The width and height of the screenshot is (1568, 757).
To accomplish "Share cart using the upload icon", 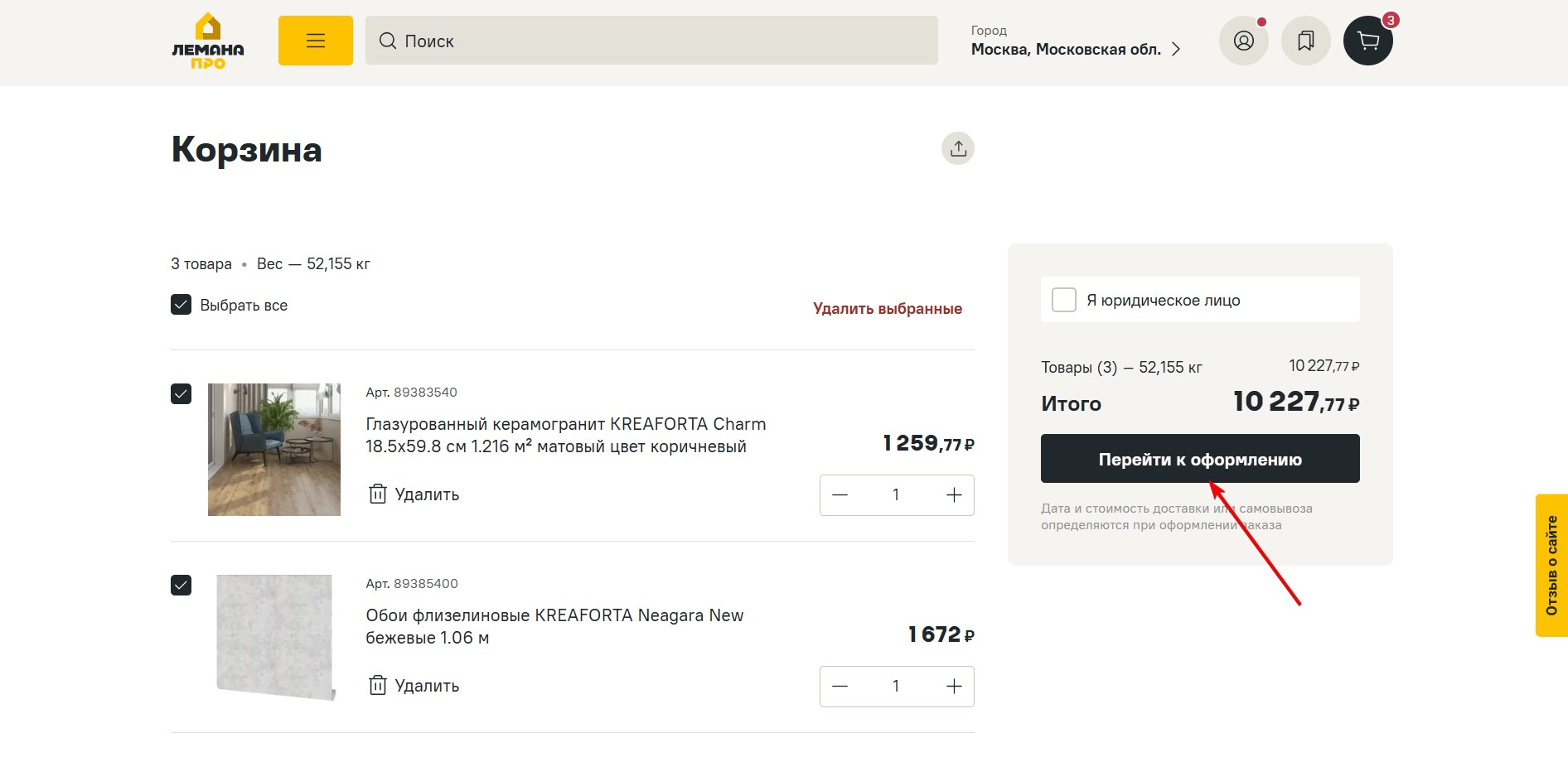I will pos(958,148).
